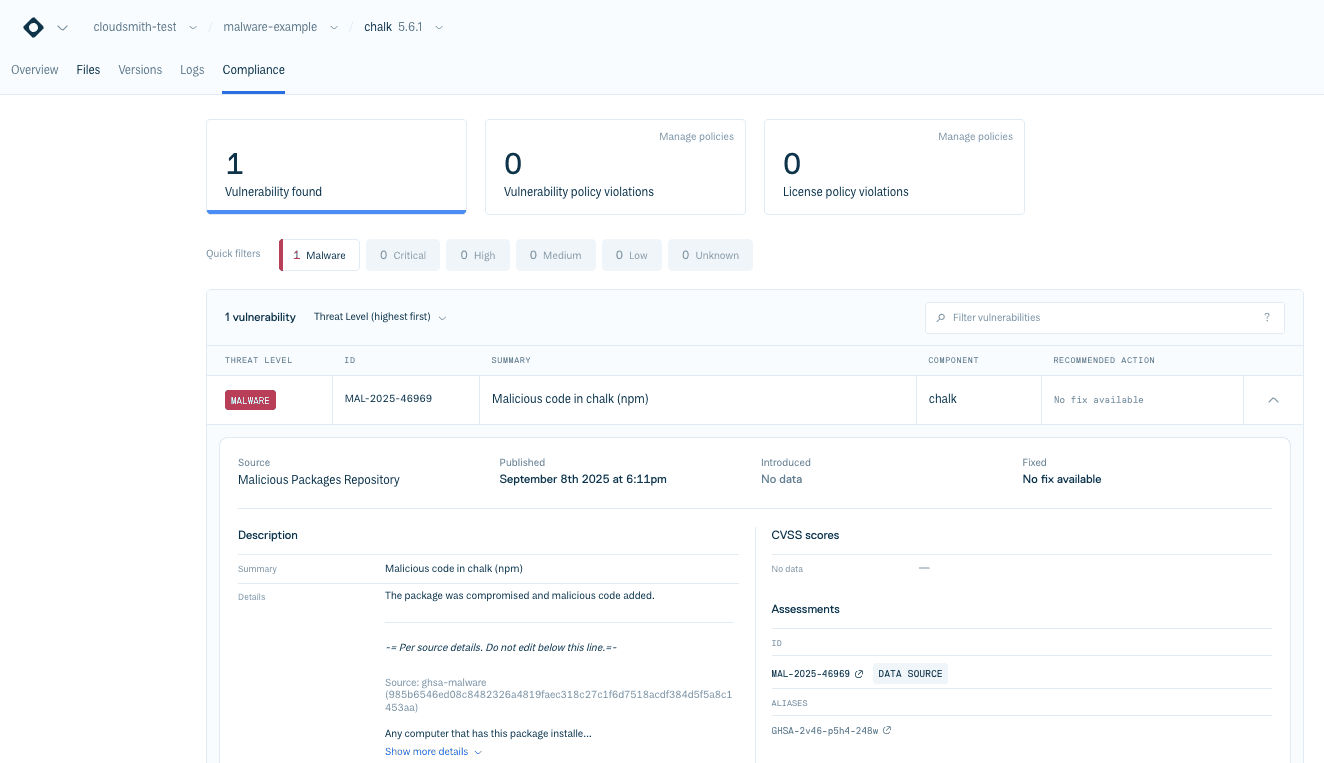Open the Versions tab
The image size is (1324, 763).
(140, 70)
